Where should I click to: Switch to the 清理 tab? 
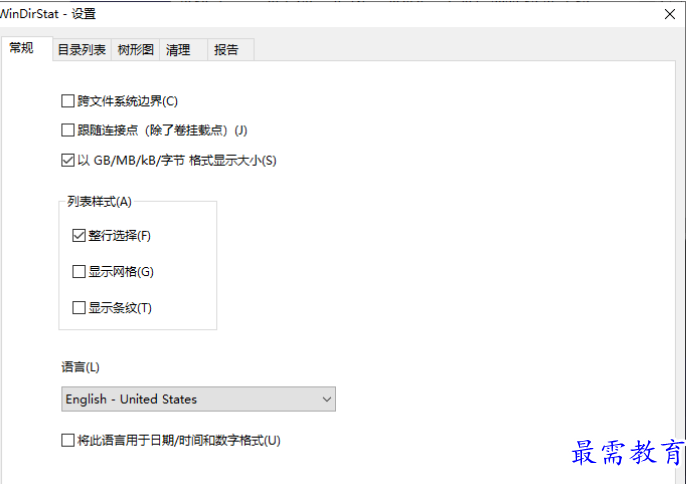tap(183, 50)
